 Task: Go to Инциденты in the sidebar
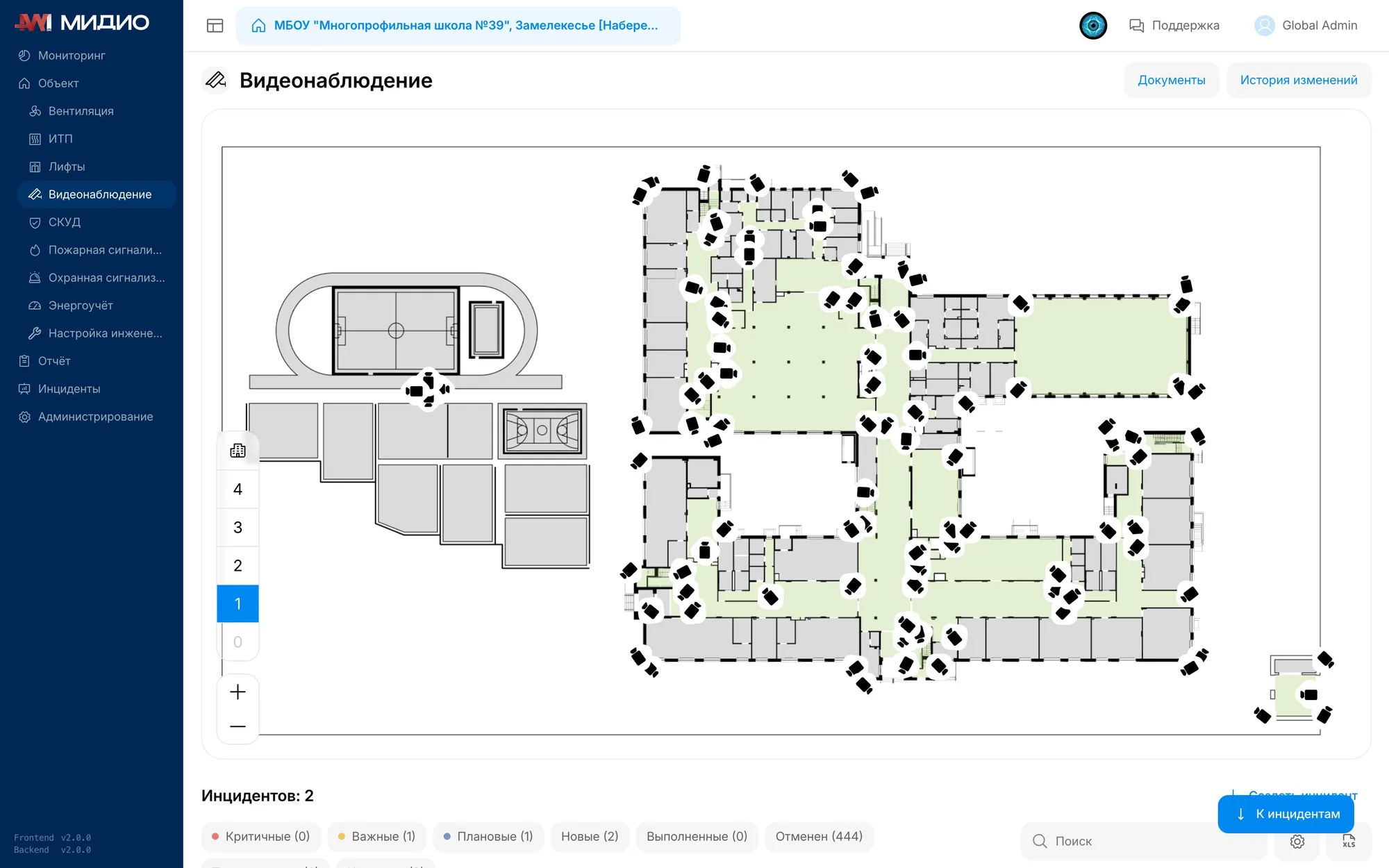coord(69,389)
